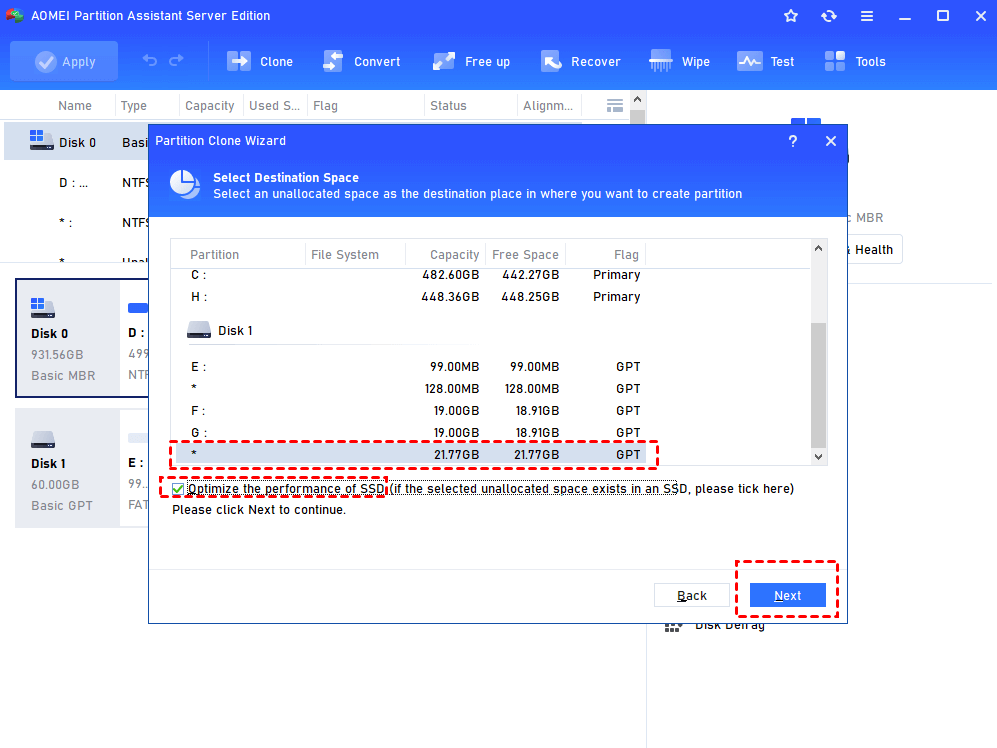997x748 pixels.
Task: Open wizard help question mark
Action: pyautogui.click(x=792, y=141)
